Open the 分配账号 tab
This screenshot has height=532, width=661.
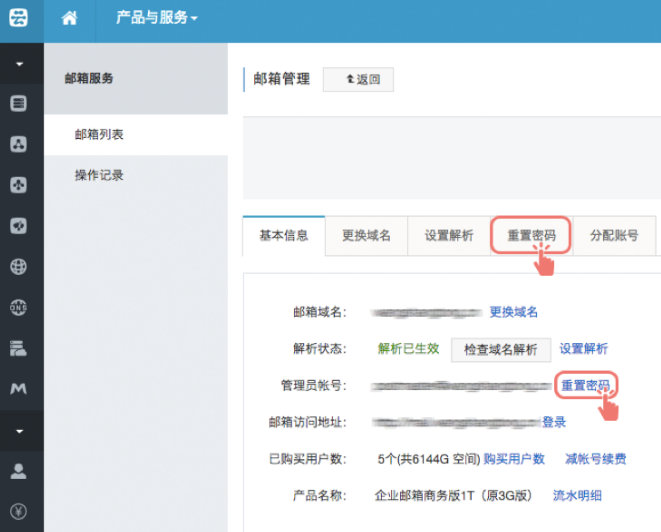pyautogui.click(x=614, y=236)
